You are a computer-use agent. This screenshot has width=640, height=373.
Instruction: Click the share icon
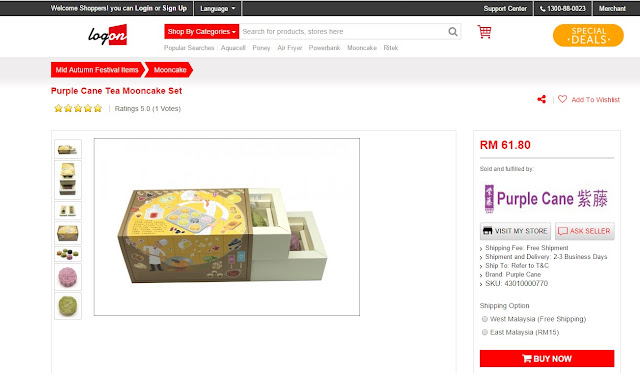[542, 99]
